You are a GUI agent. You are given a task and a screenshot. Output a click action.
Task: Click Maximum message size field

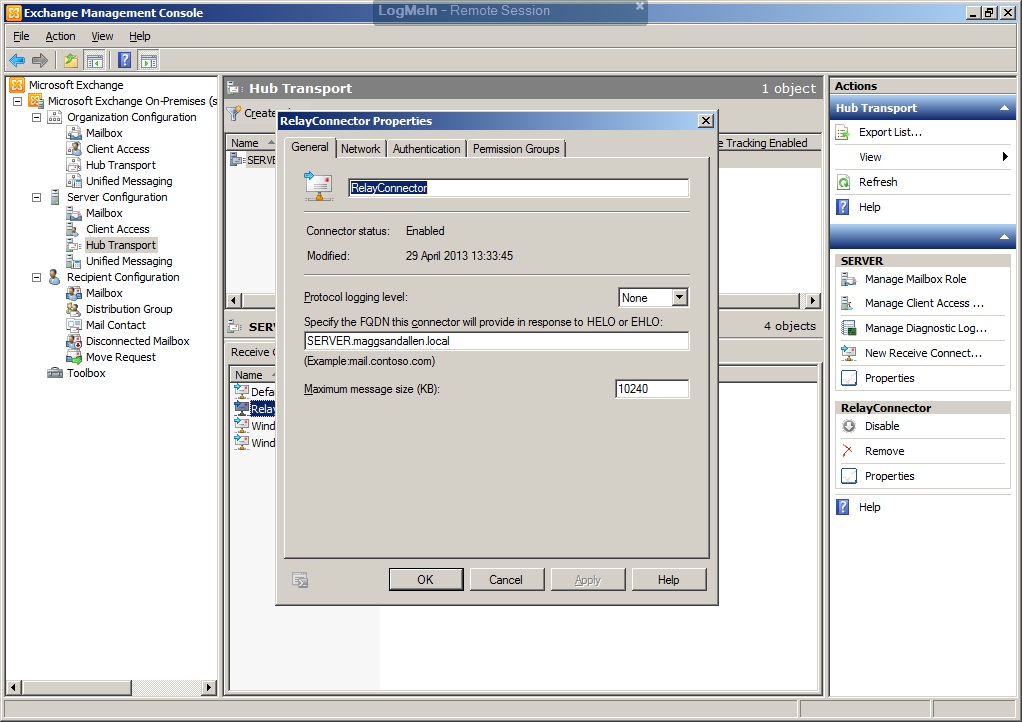(652, 389)
